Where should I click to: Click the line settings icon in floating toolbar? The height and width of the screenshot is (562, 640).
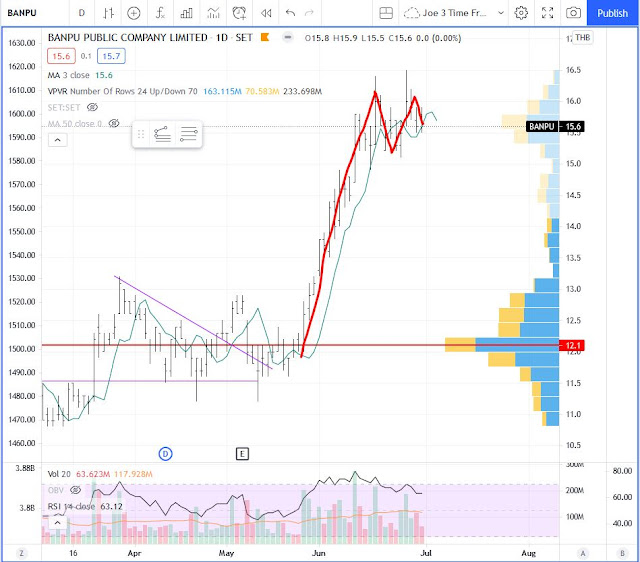[189, 134]
